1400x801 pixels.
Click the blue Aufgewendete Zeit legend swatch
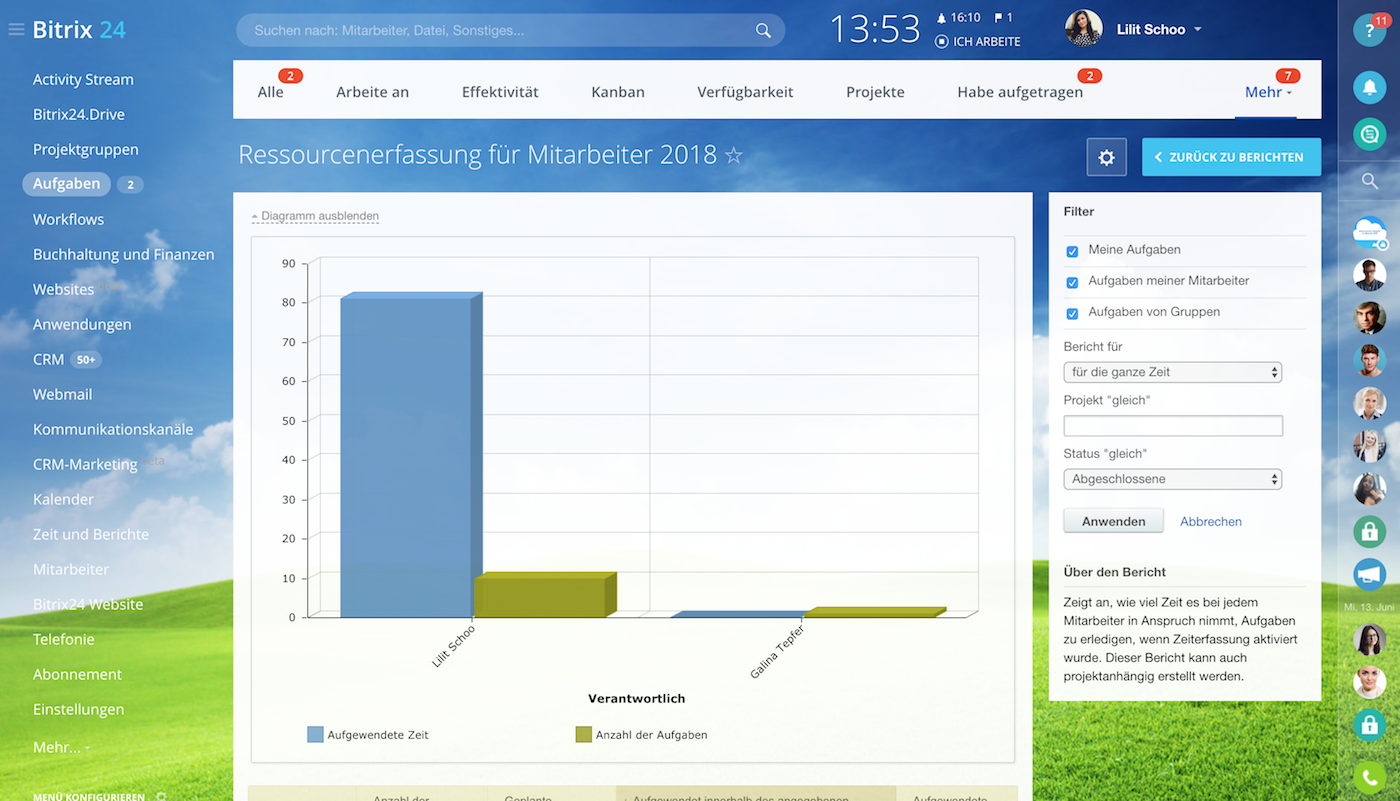pos(315,734)
